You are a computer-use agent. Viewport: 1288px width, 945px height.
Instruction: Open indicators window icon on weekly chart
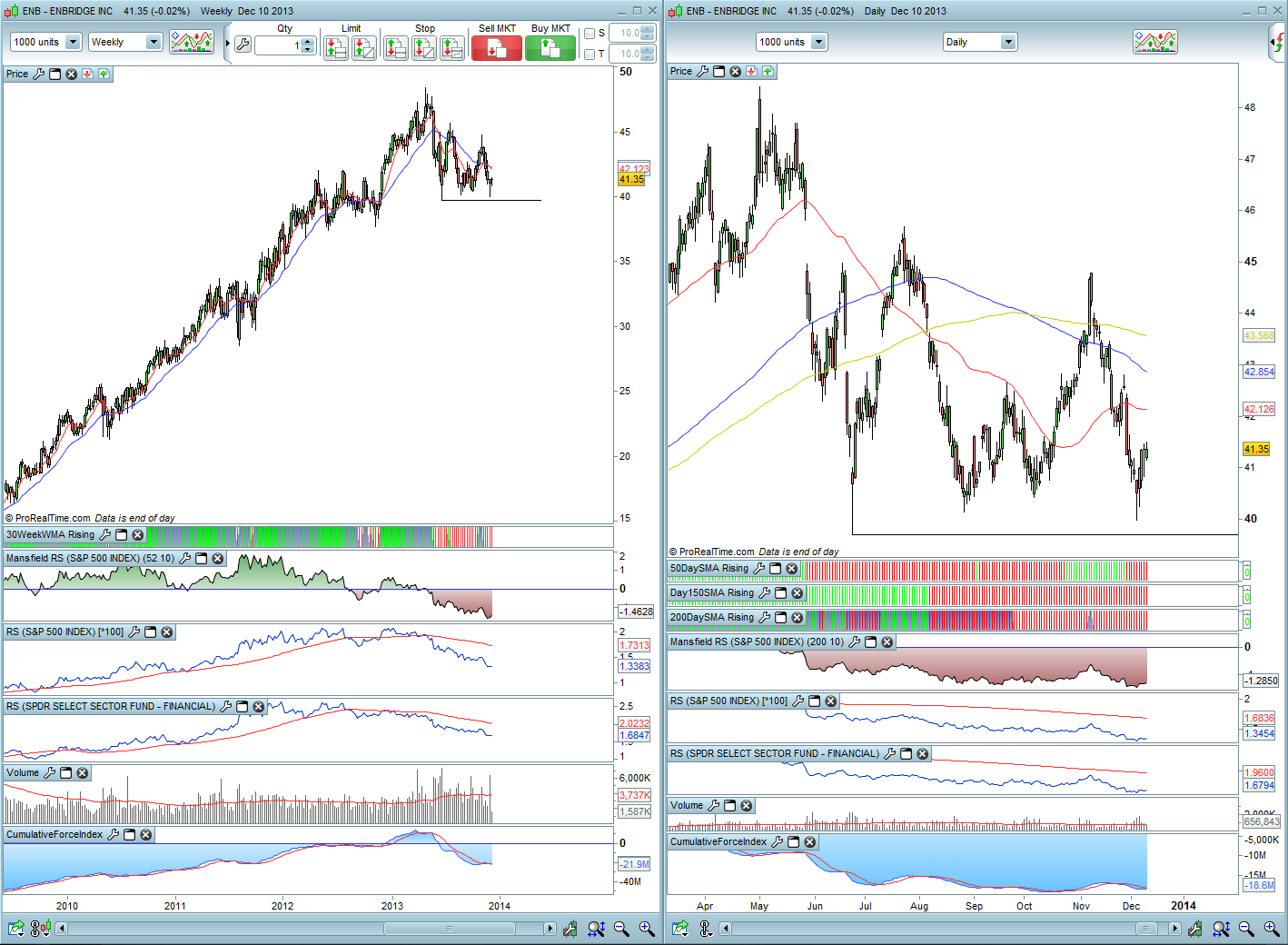192,42
